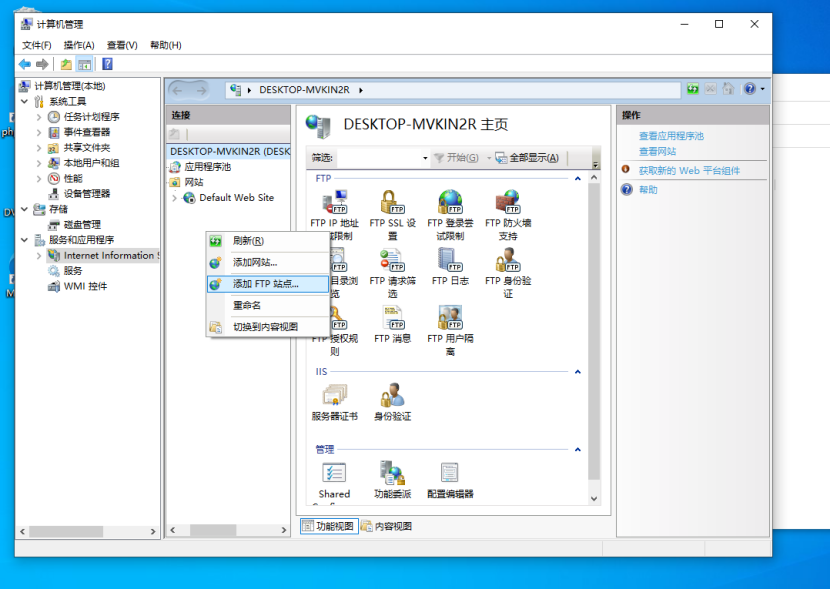Click 查看网站 action link
Viewport: 831px width, 590px height.
point(657,151)
